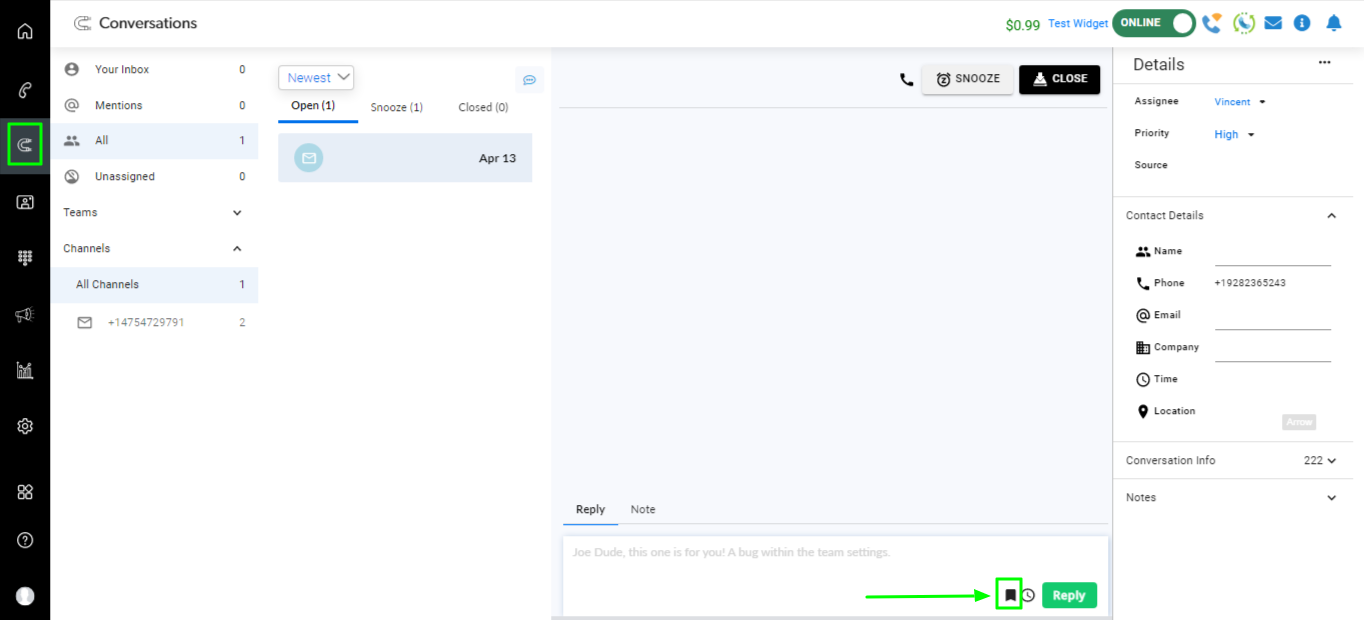The image size is (1364, 620).
Task: Switch to the Note tab
Action: pyautogui.click(x=643, y=509)
